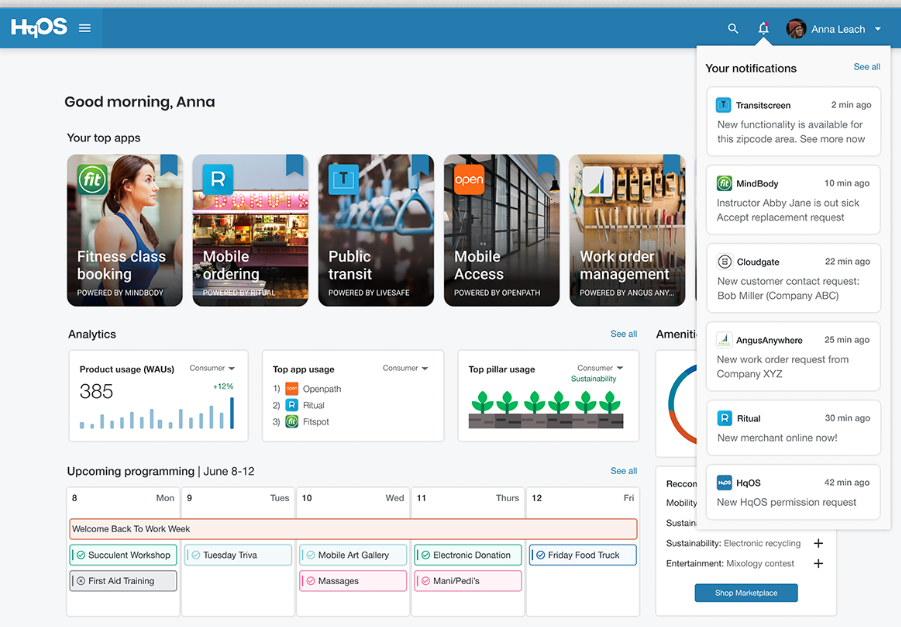This screenshot has height=627, width=901.
Task: Click See all for Upcoming programming
Action: click(623, 471)
